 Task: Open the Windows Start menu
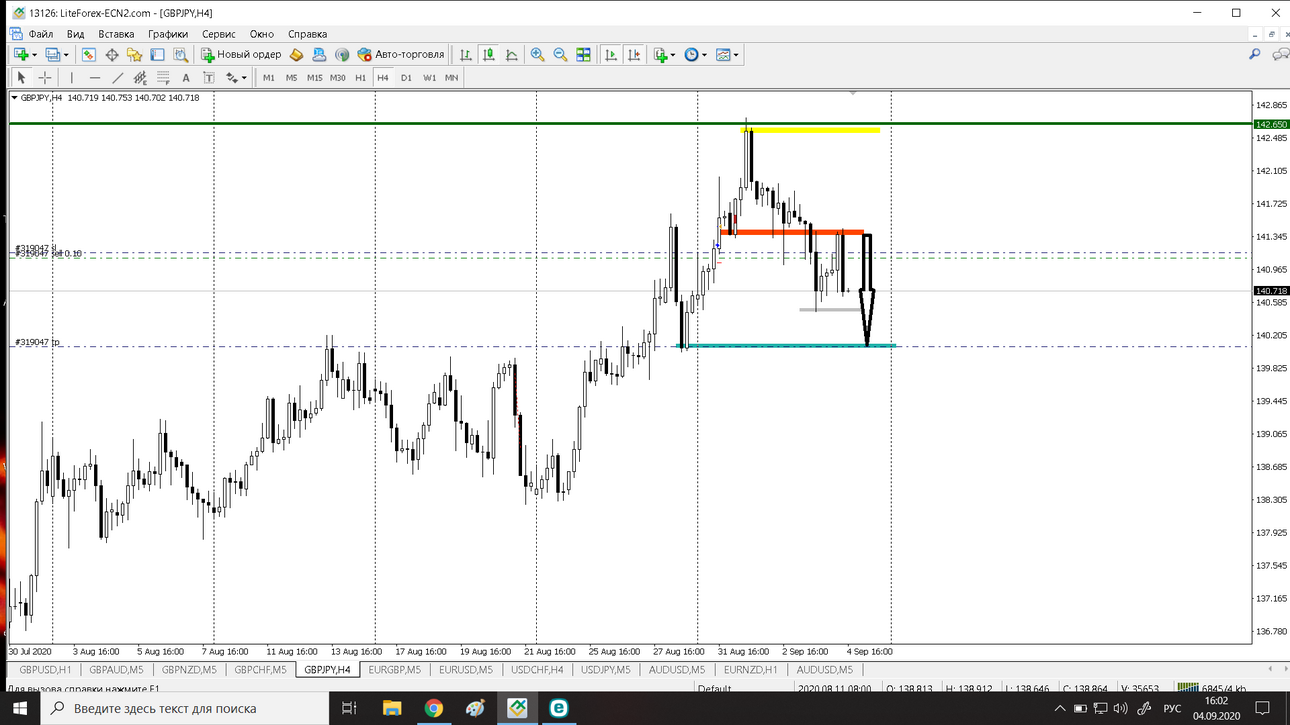(20, 708)
